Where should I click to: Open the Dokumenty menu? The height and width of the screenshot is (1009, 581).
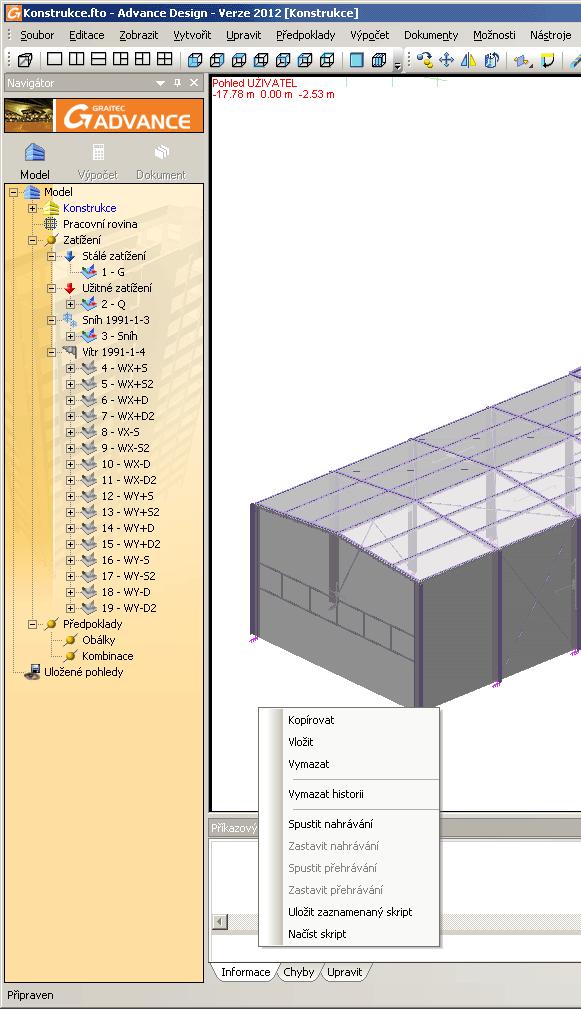tap(431, 35)
